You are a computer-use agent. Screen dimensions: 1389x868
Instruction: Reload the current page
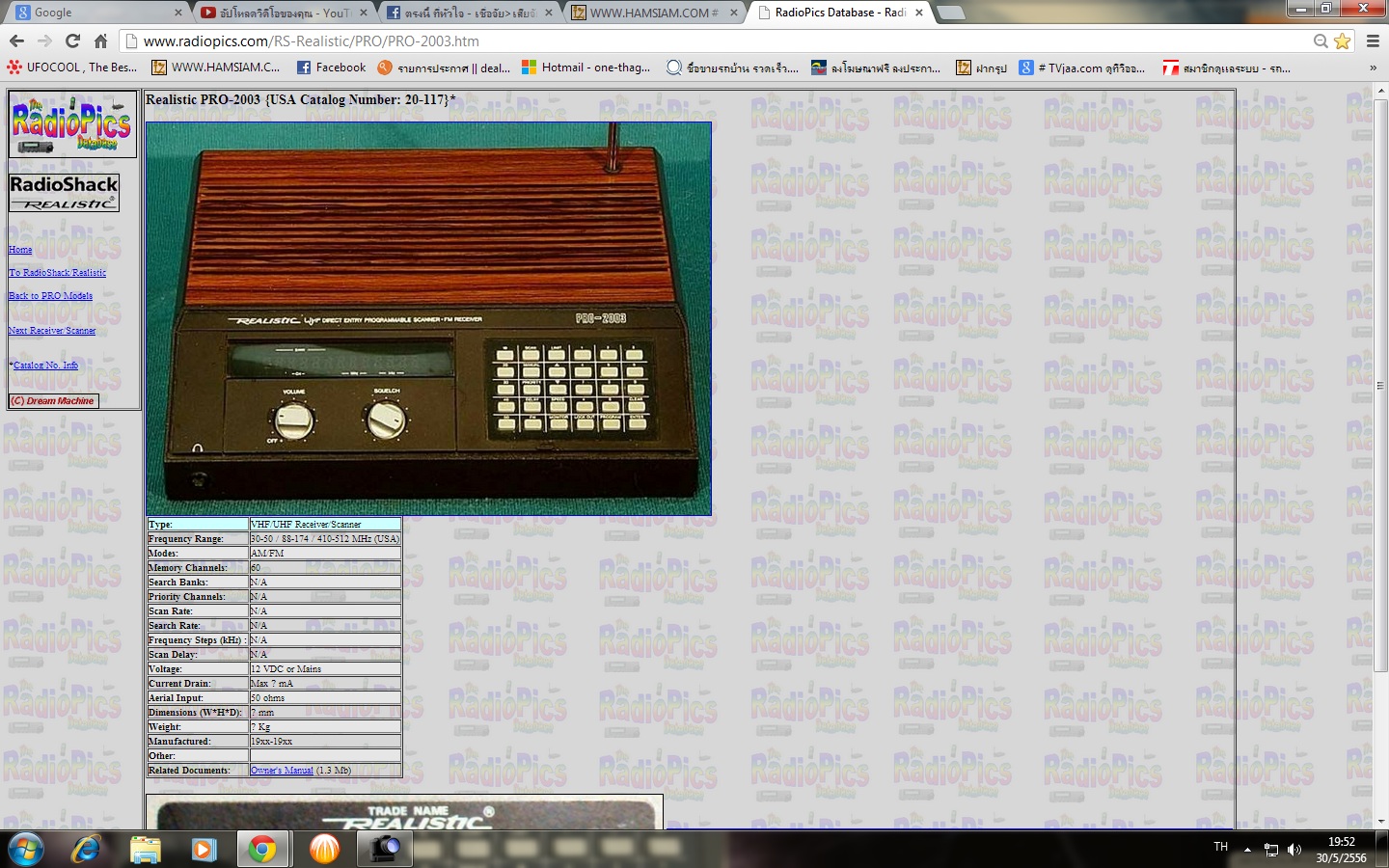pyautogui.click(x=72, y=41)
